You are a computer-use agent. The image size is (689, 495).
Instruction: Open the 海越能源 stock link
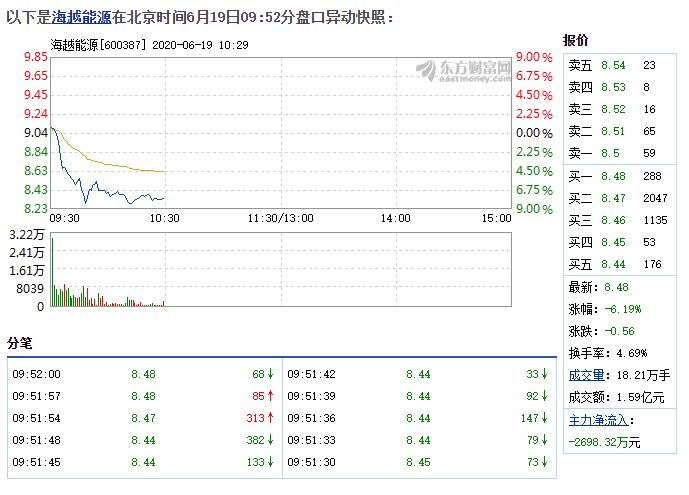pos(81,17)
